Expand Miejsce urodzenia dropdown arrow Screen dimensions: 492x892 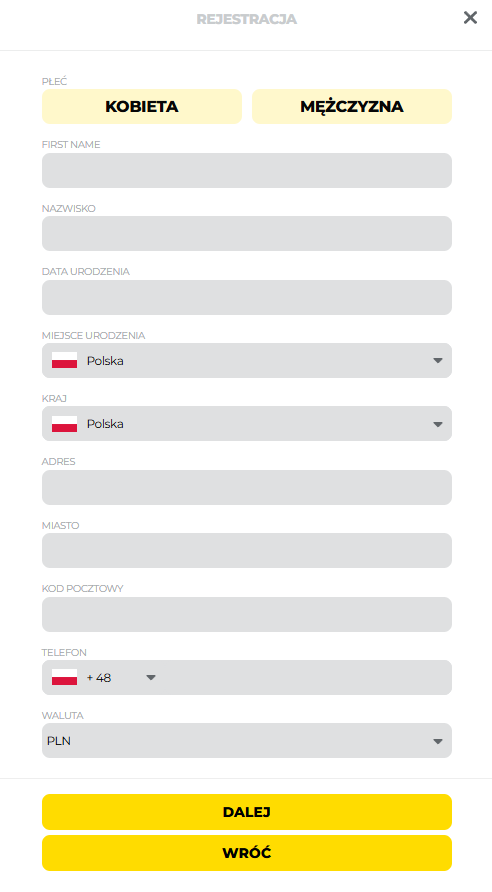click(437, 361)
